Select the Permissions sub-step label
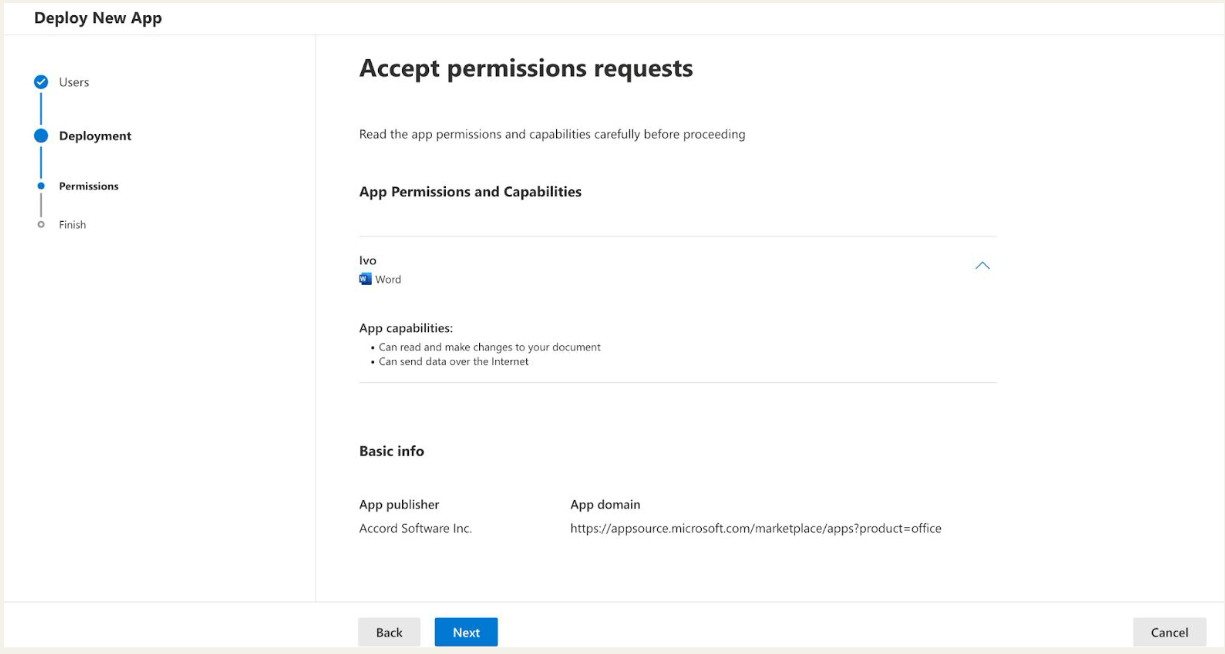The height and width of the screenshot is (654, 1225). click(x=88, y=186)
